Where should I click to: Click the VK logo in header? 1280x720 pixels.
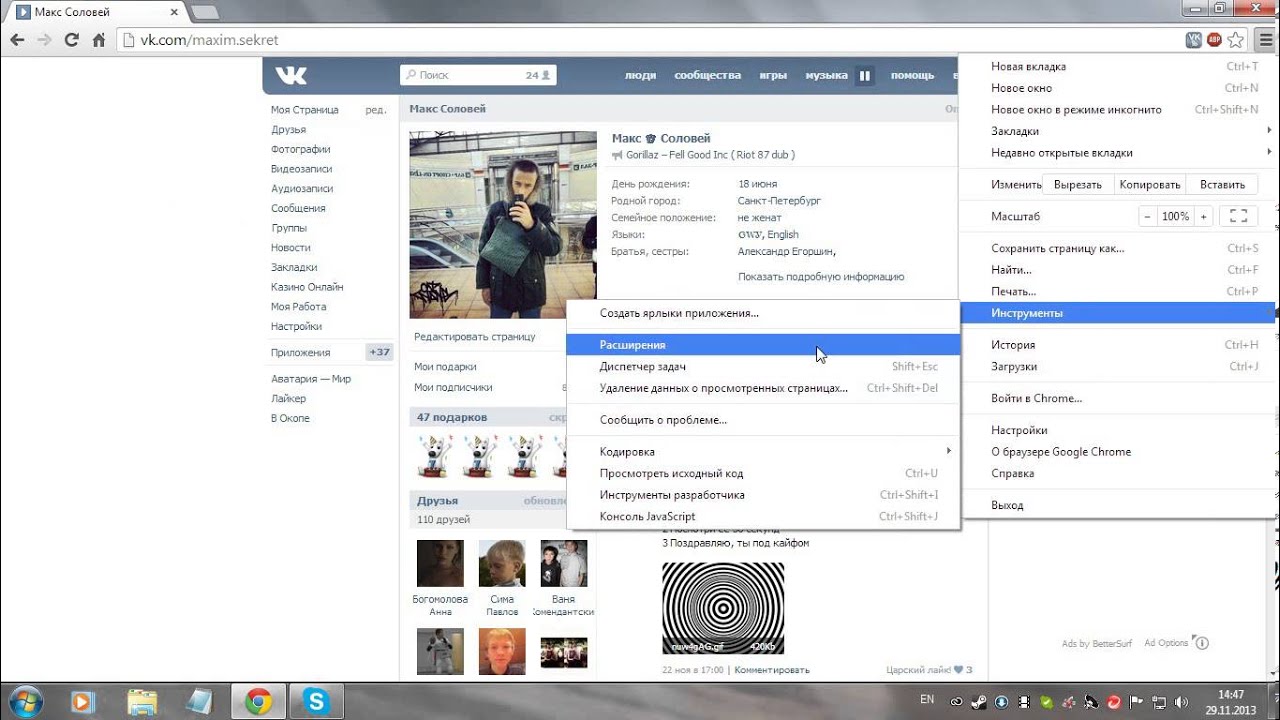(291, 75)
